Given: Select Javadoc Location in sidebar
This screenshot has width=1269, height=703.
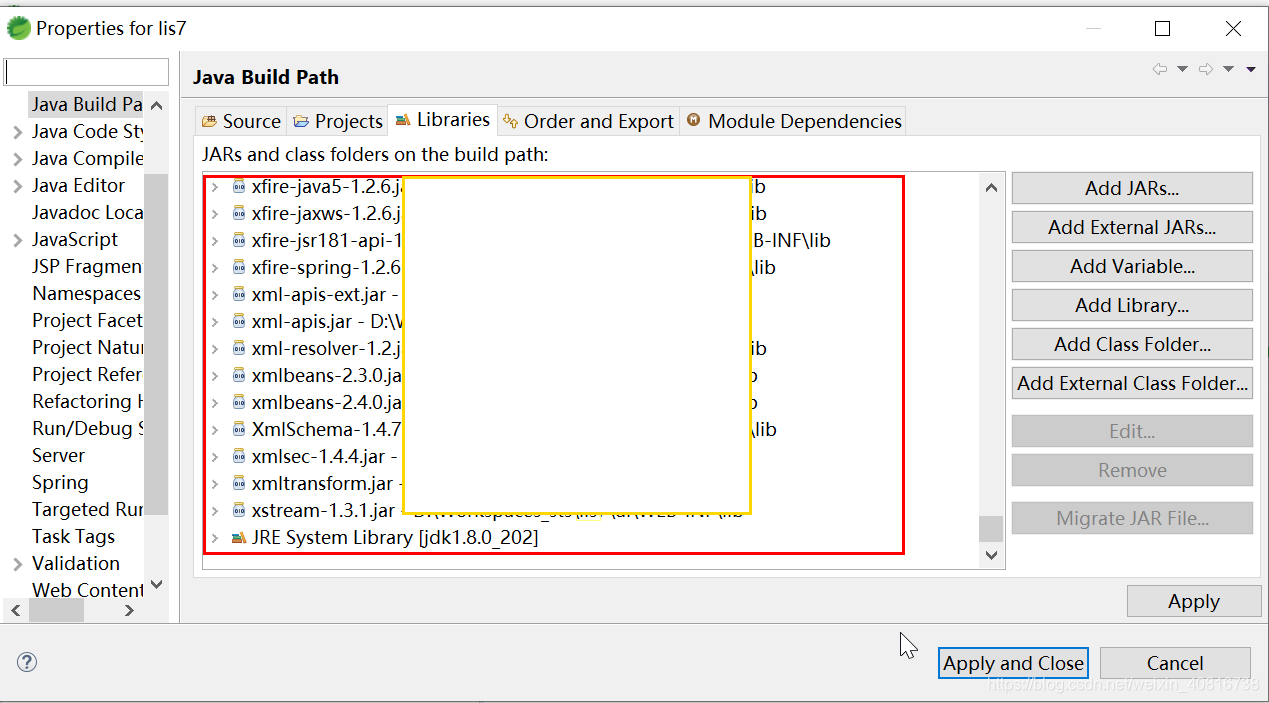Looking at the screenshot, I should point(87,213).
